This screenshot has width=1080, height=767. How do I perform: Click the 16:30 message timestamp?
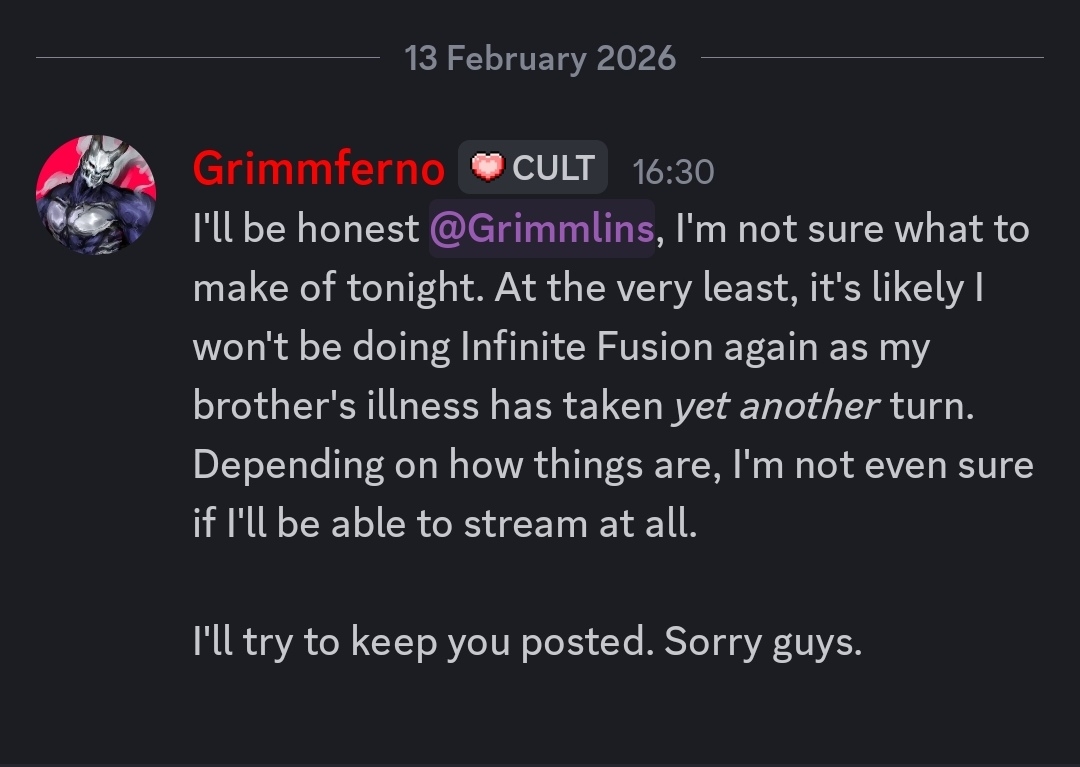(x=673, y=172)
